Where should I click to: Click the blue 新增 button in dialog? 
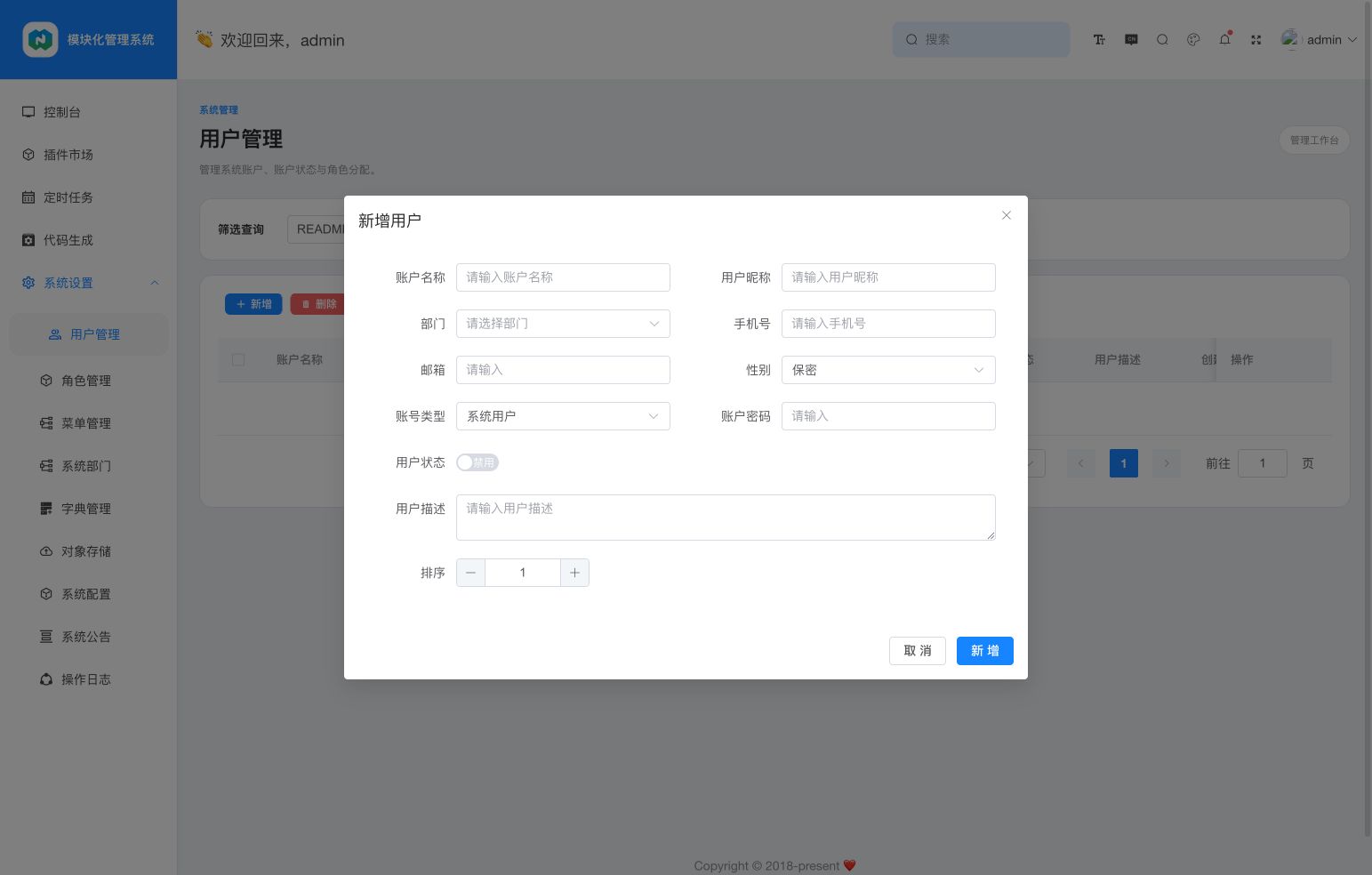tap(985, 651)
